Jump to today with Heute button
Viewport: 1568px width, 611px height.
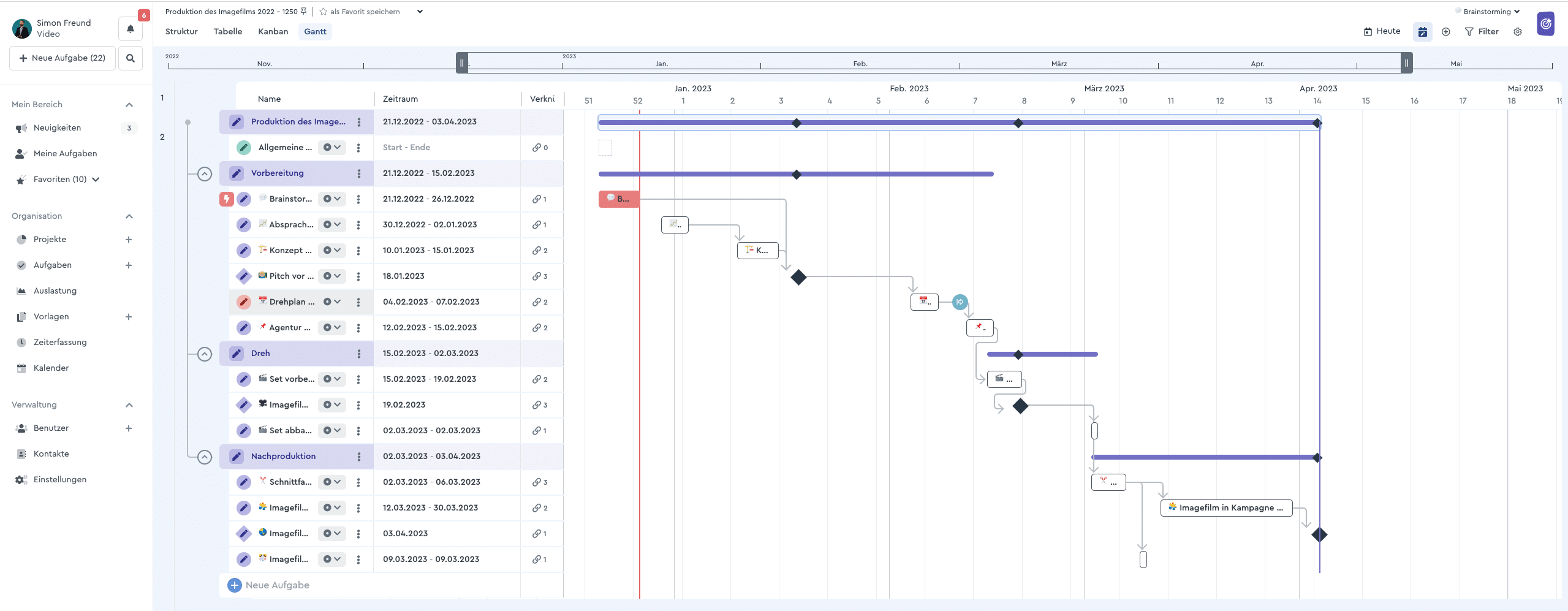[1382, 31]
